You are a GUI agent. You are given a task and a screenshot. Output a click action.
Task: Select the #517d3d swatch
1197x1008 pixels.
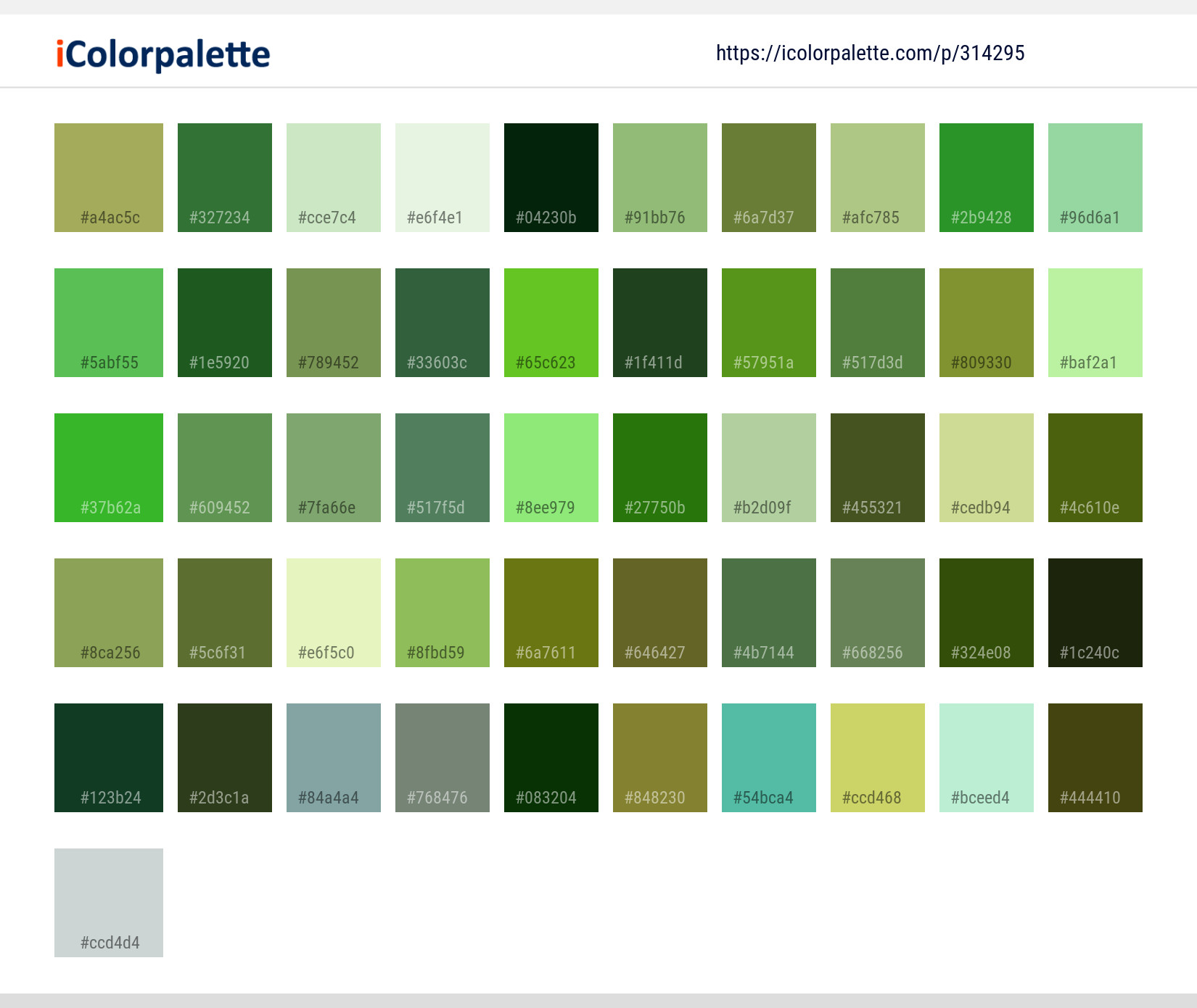click(x=878, y=323)
